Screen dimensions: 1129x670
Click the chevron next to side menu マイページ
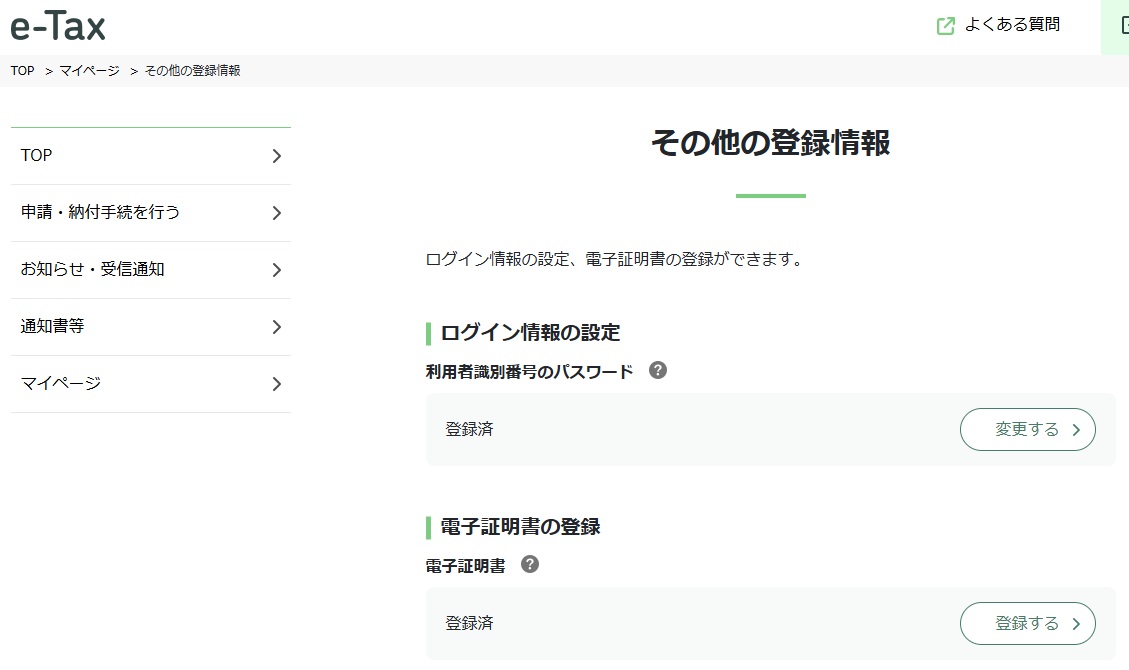click(276, 384)
